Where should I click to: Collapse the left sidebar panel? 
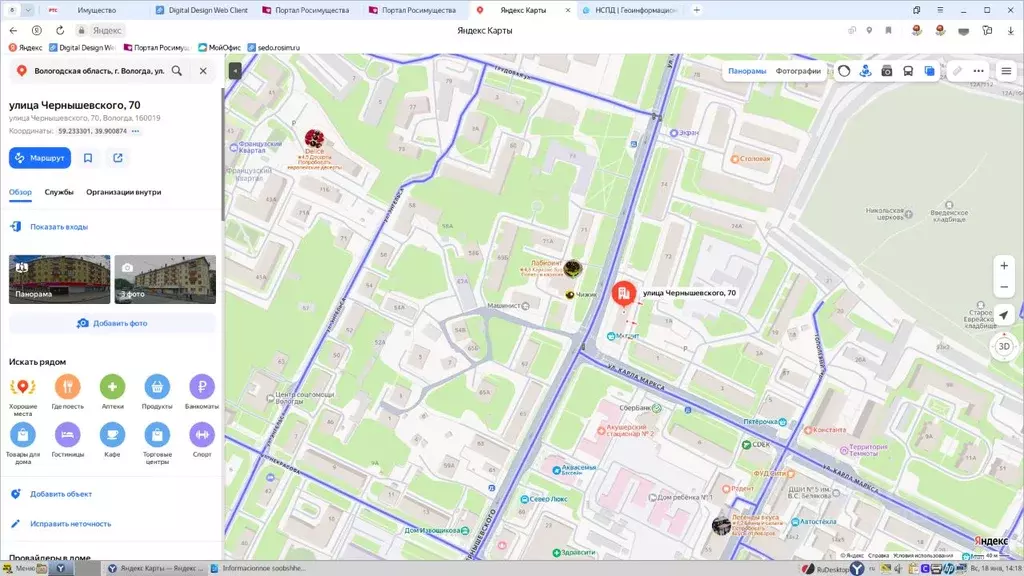pyautogui.click(x=235, y=71)
